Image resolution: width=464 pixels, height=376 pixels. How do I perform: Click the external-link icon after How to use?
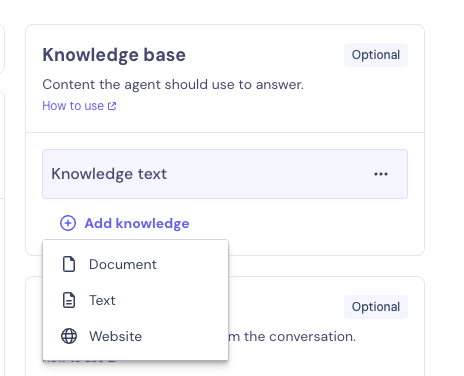click(112, 106)
